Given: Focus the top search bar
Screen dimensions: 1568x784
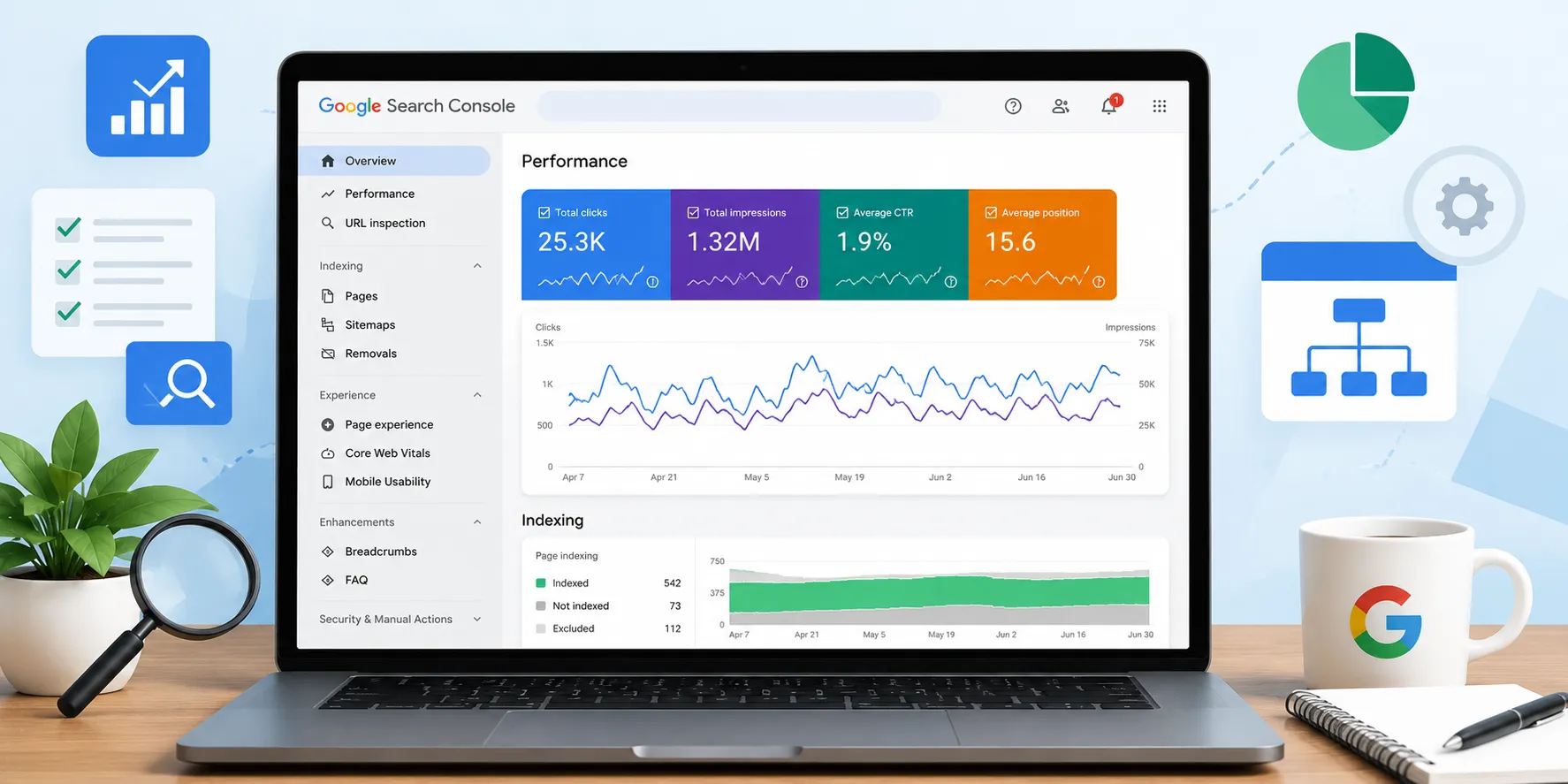Looking at the screenshot, I should pos(739,106).
